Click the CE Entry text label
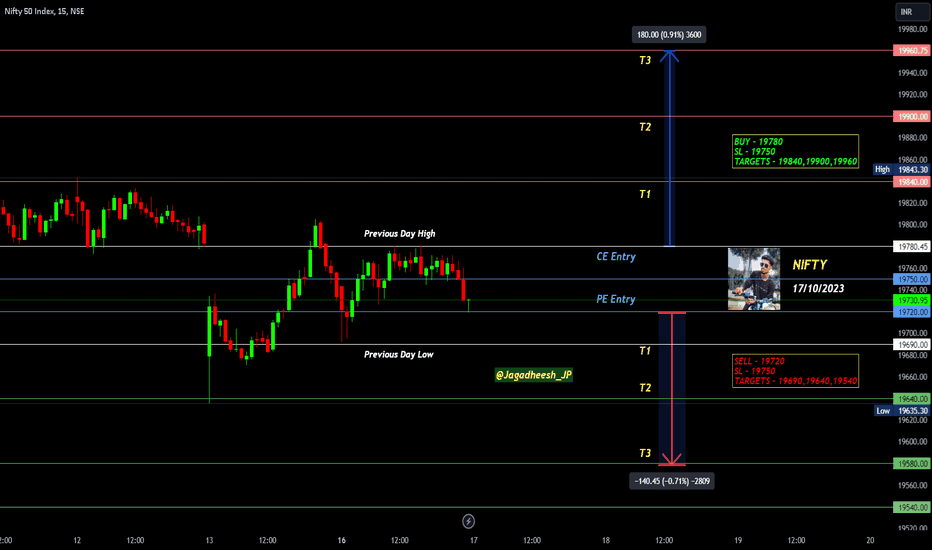The height and width of the screenshot is (550, 932). coord(616,257)
